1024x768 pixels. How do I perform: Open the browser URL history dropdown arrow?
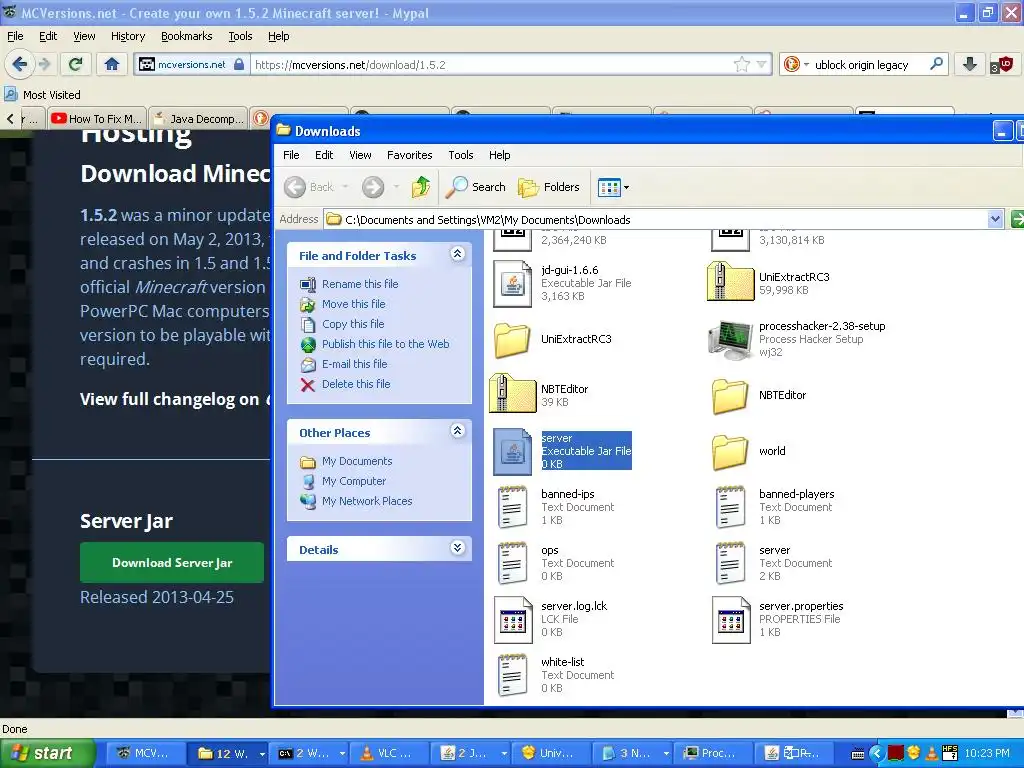[761, 64]
